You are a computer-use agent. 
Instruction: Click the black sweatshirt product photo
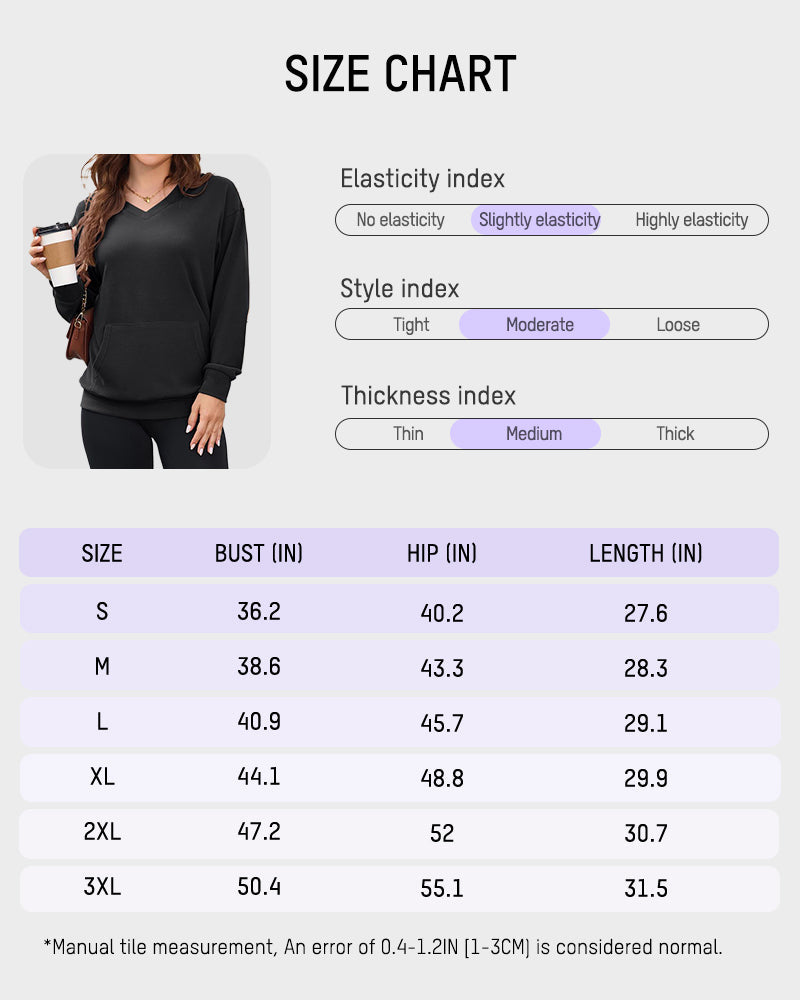tap(147, 311)
